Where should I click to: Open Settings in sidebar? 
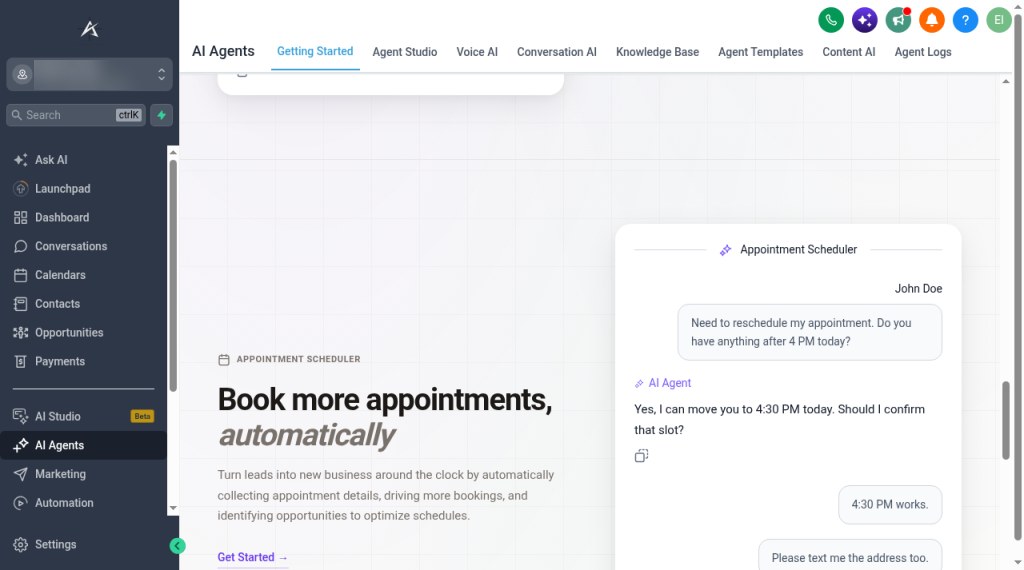[84, 545]
